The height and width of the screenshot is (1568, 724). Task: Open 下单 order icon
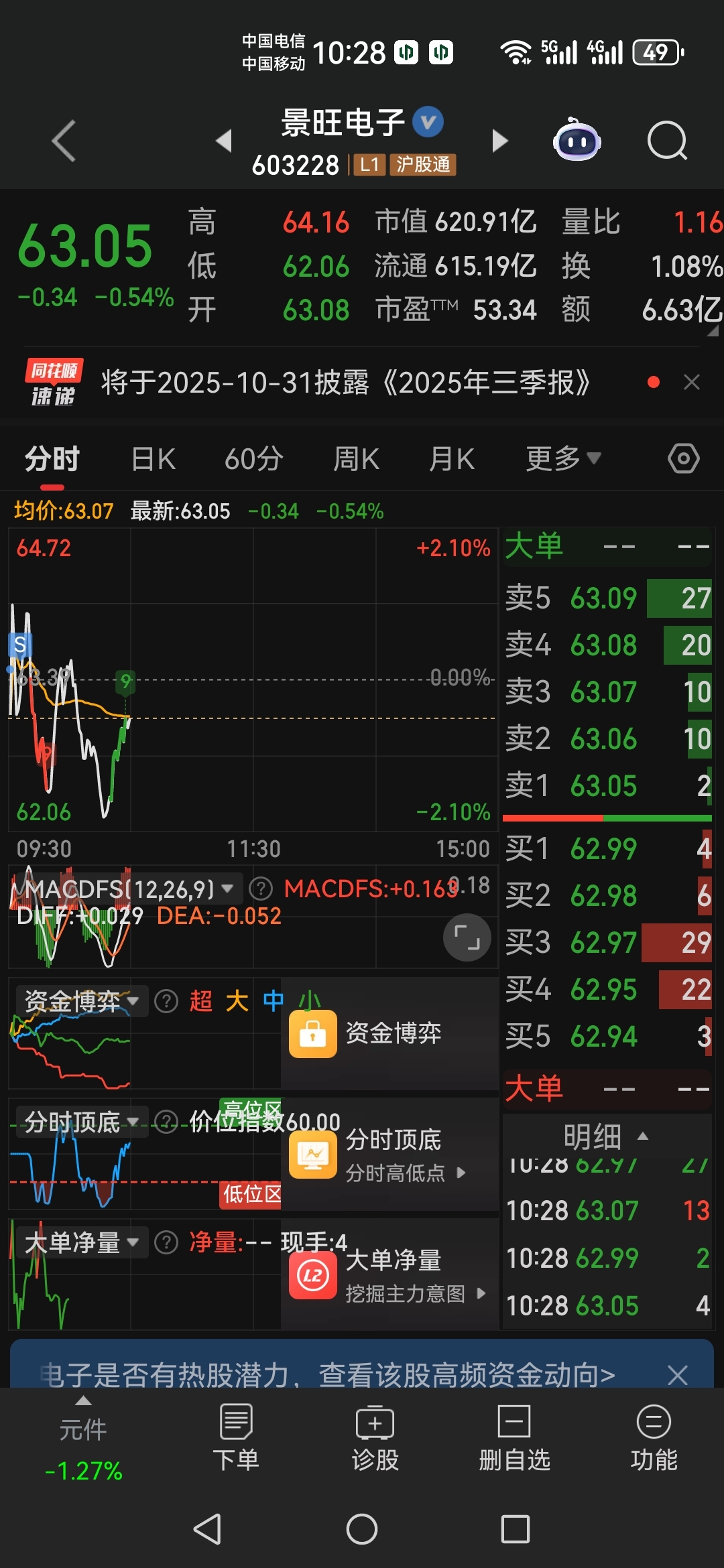(236, 1438)
